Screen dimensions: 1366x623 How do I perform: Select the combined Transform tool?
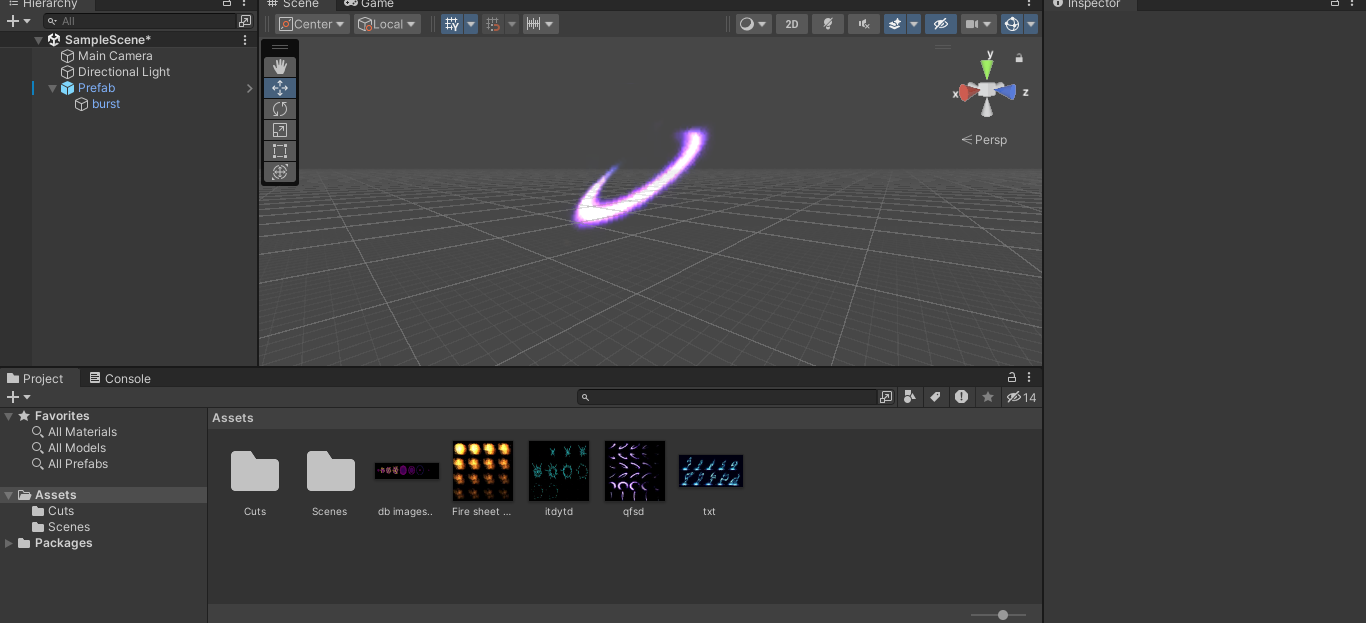280,172
